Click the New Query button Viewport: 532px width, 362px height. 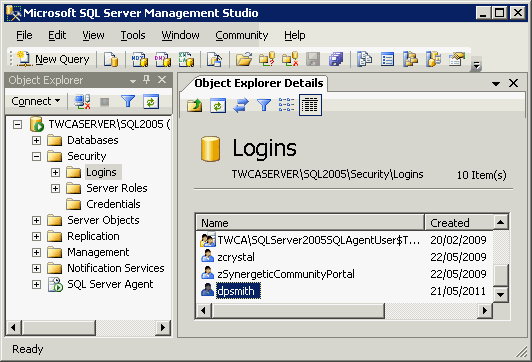coord(53,59)
